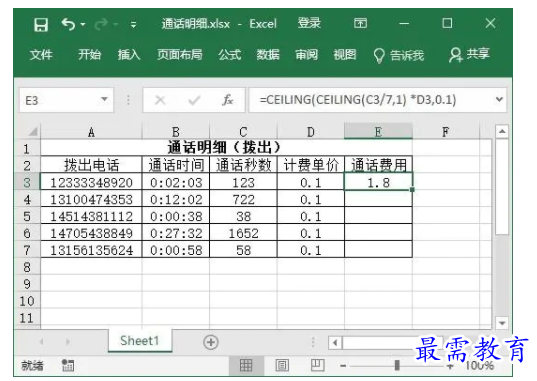Switch to the 审阅 ribbon tab

pos(307,54)
